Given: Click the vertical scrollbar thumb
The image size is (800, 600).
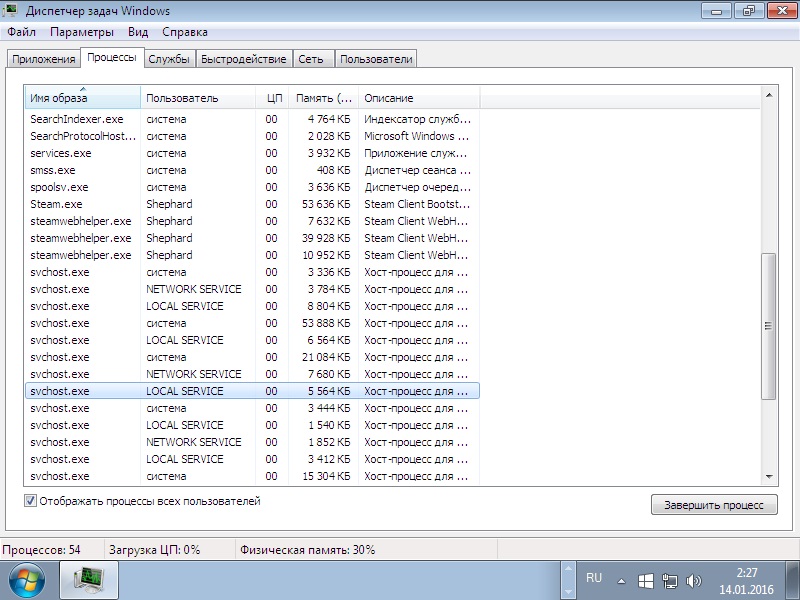Looking at the screenshot, I should coord(768,326).
